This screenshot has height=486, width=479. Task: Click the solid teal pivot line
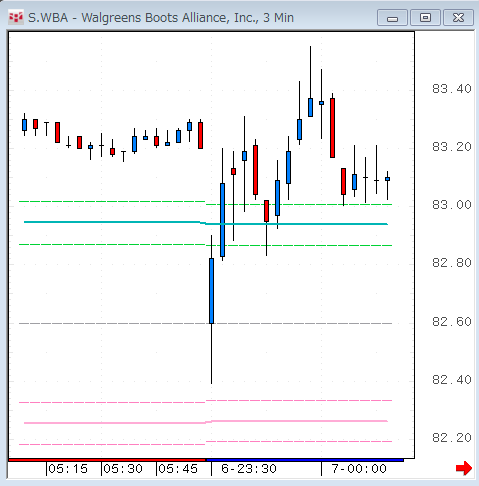pyautogui.click(x=206, y=223)
